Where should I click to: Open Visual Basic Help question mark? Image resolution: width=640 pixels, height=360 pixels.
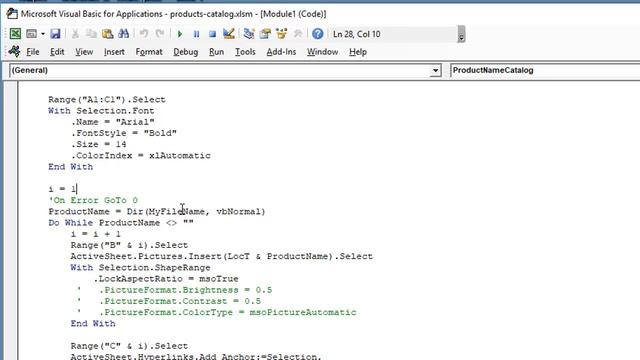pos(318,34)
